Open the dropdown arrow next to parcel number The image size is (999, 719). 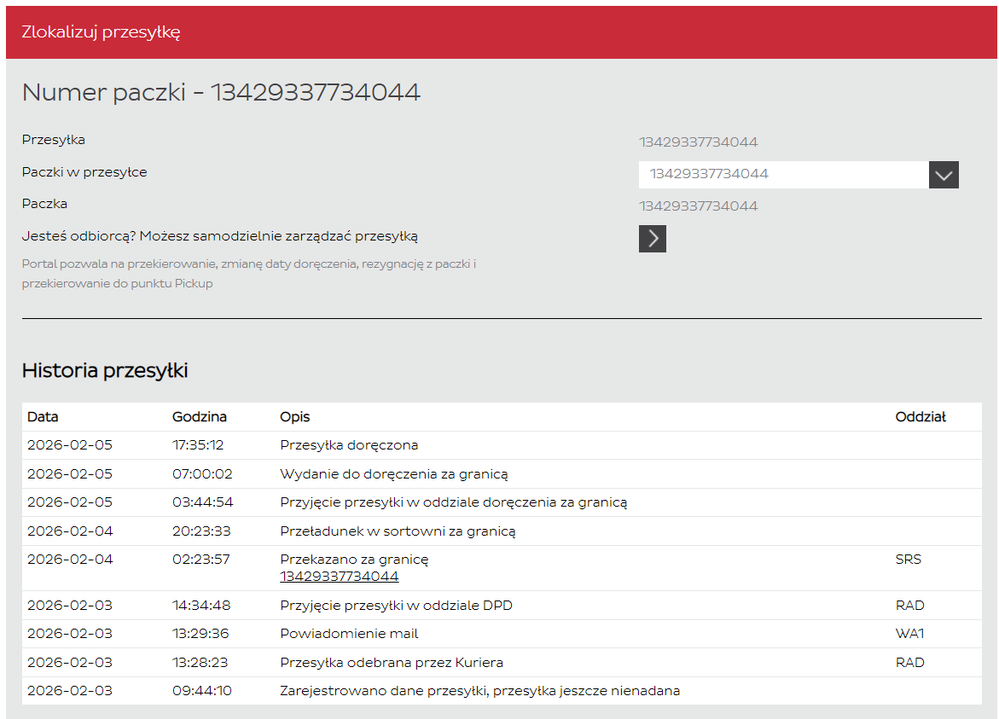click(x=942, y=174)
